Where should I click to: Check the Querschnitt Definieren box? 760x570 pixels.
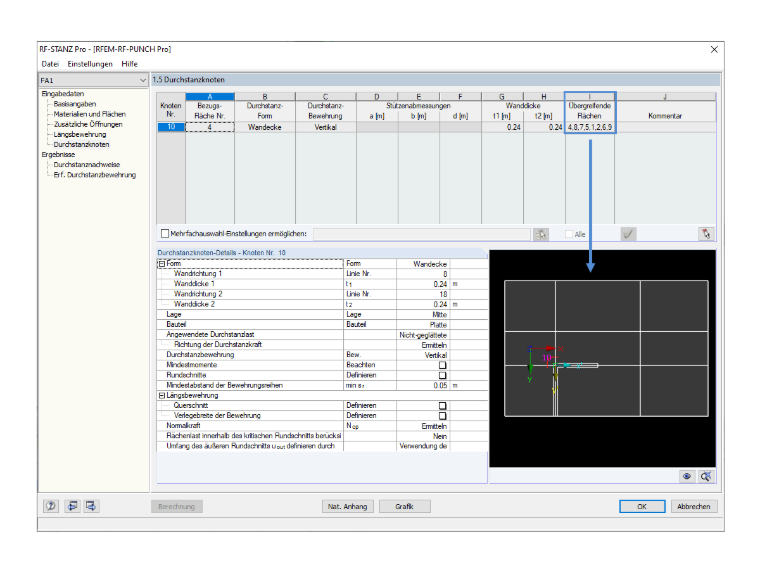pos(443,406)
